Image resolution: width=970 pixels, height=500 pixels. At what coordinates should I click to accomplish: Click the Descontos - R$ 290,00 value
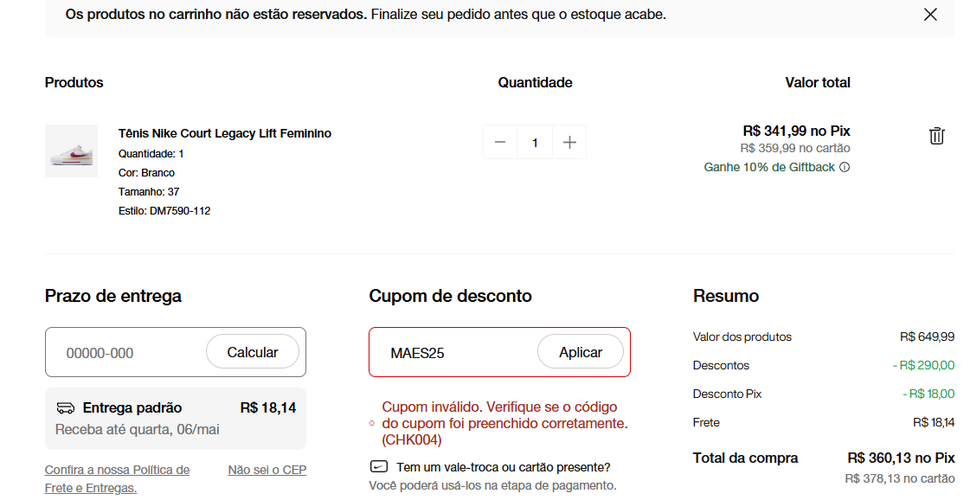click(x=924, y=365)
